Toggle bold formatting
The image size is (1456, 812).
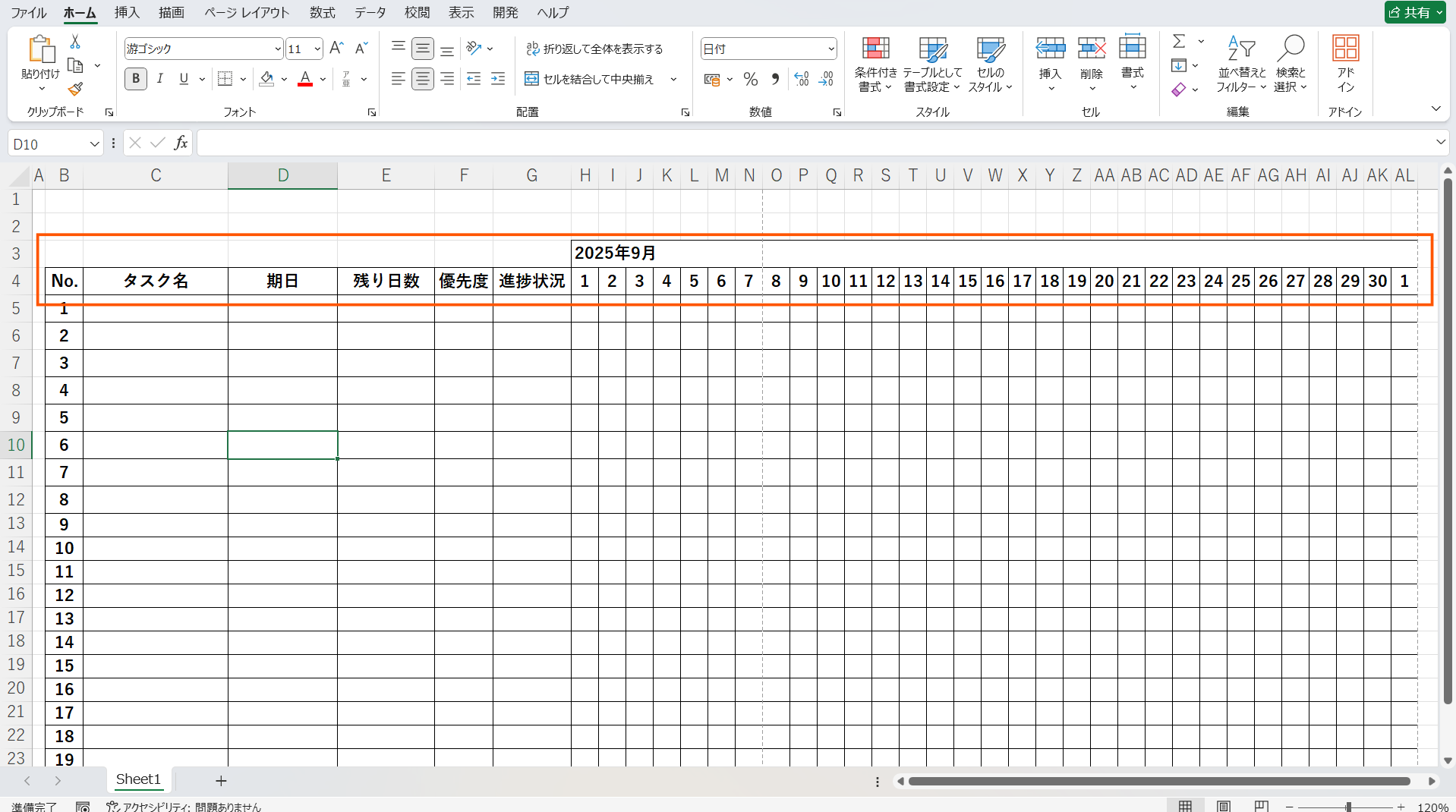[x=136, y=79]
